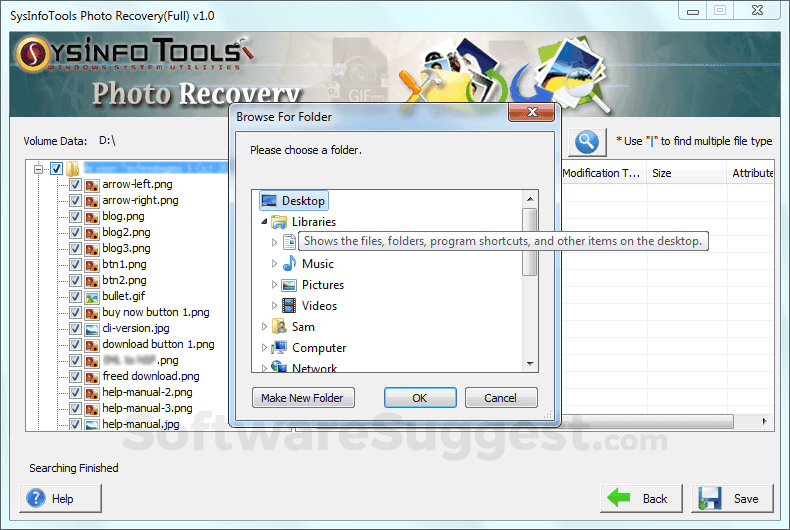The image size is (790, 530).
Task: Uncheck the root folder checkbox
Action: (56, 169)
